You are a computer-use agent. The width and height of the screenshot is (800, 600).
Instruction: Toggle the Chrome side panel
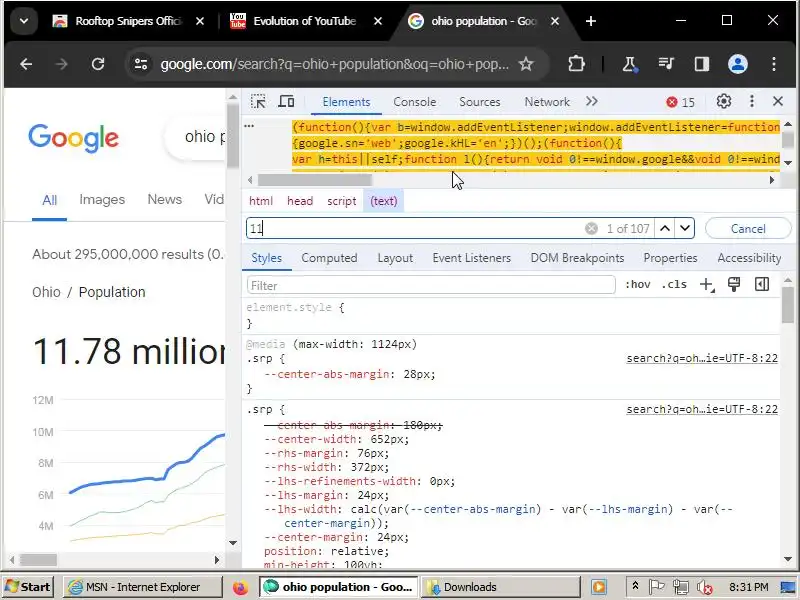pos(702,64)
